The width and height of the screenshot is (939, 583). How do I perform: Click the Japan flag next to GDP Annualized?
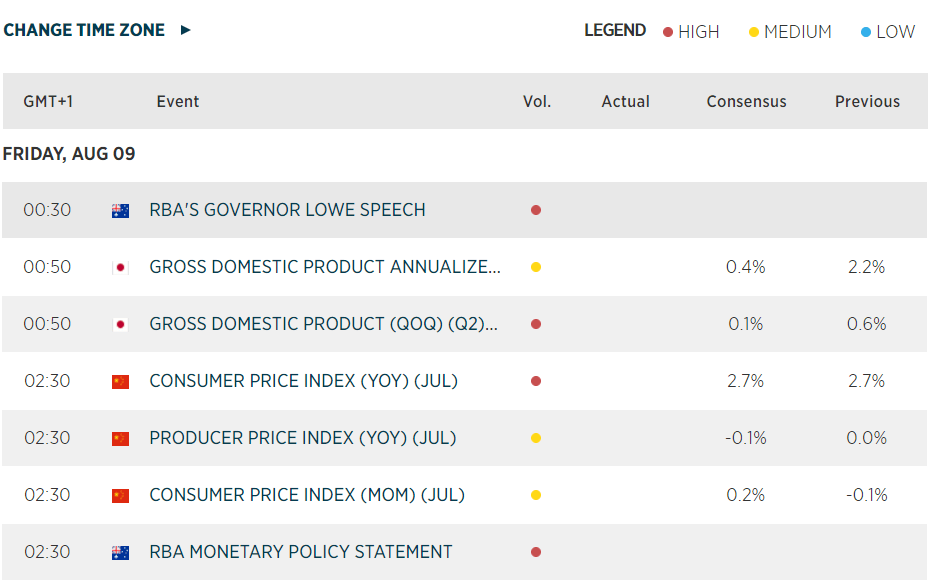120,268
